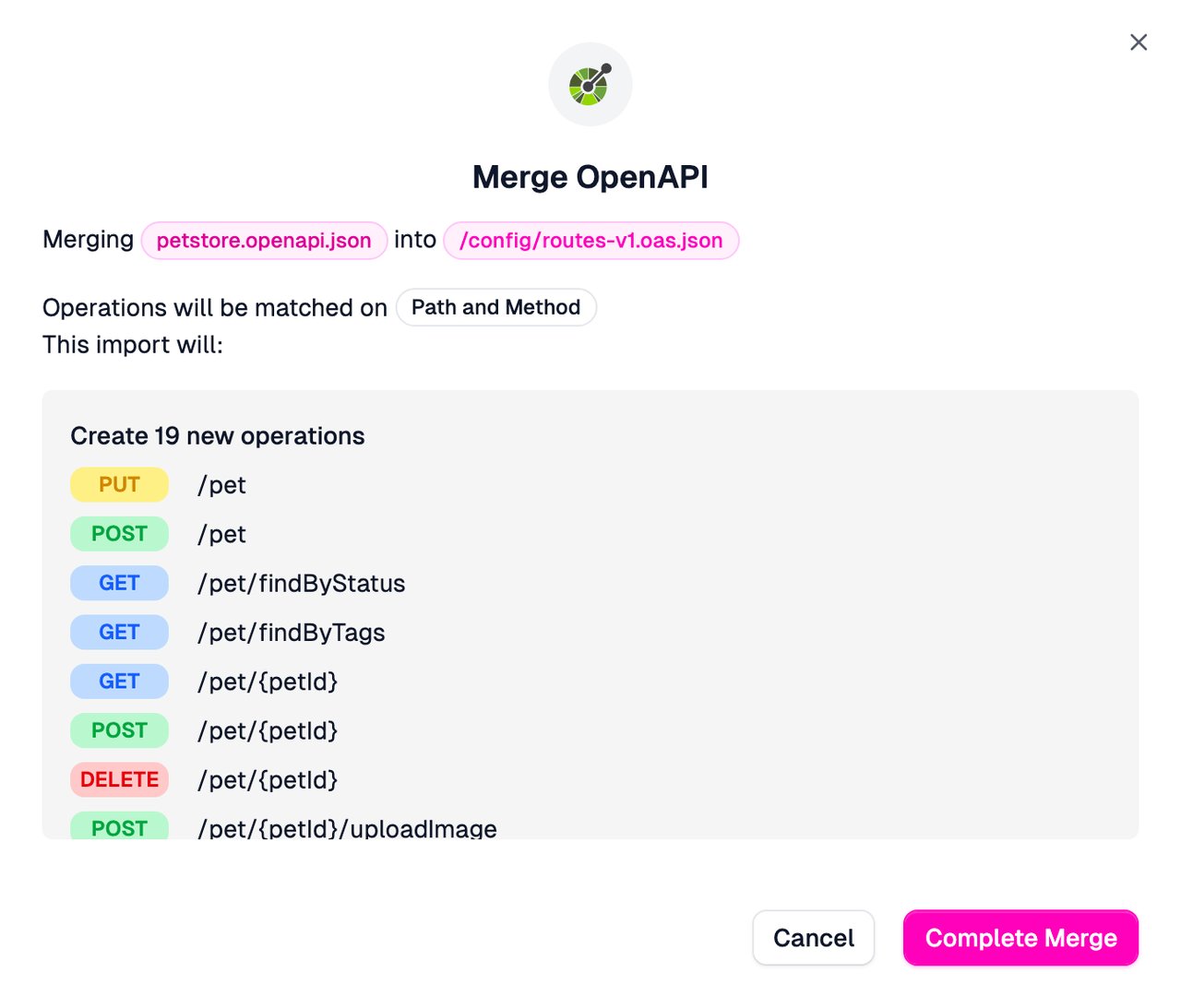Click the POST method badge for /pet
This screenshot has width=1181, height=1008.
[x=120, y=534]
